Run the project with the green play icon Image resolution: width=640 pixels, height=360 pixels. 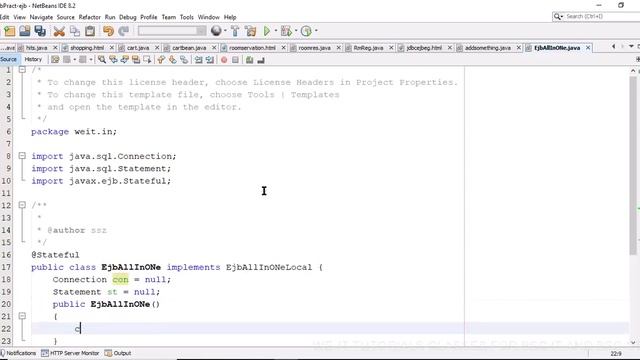click(267, 31)
